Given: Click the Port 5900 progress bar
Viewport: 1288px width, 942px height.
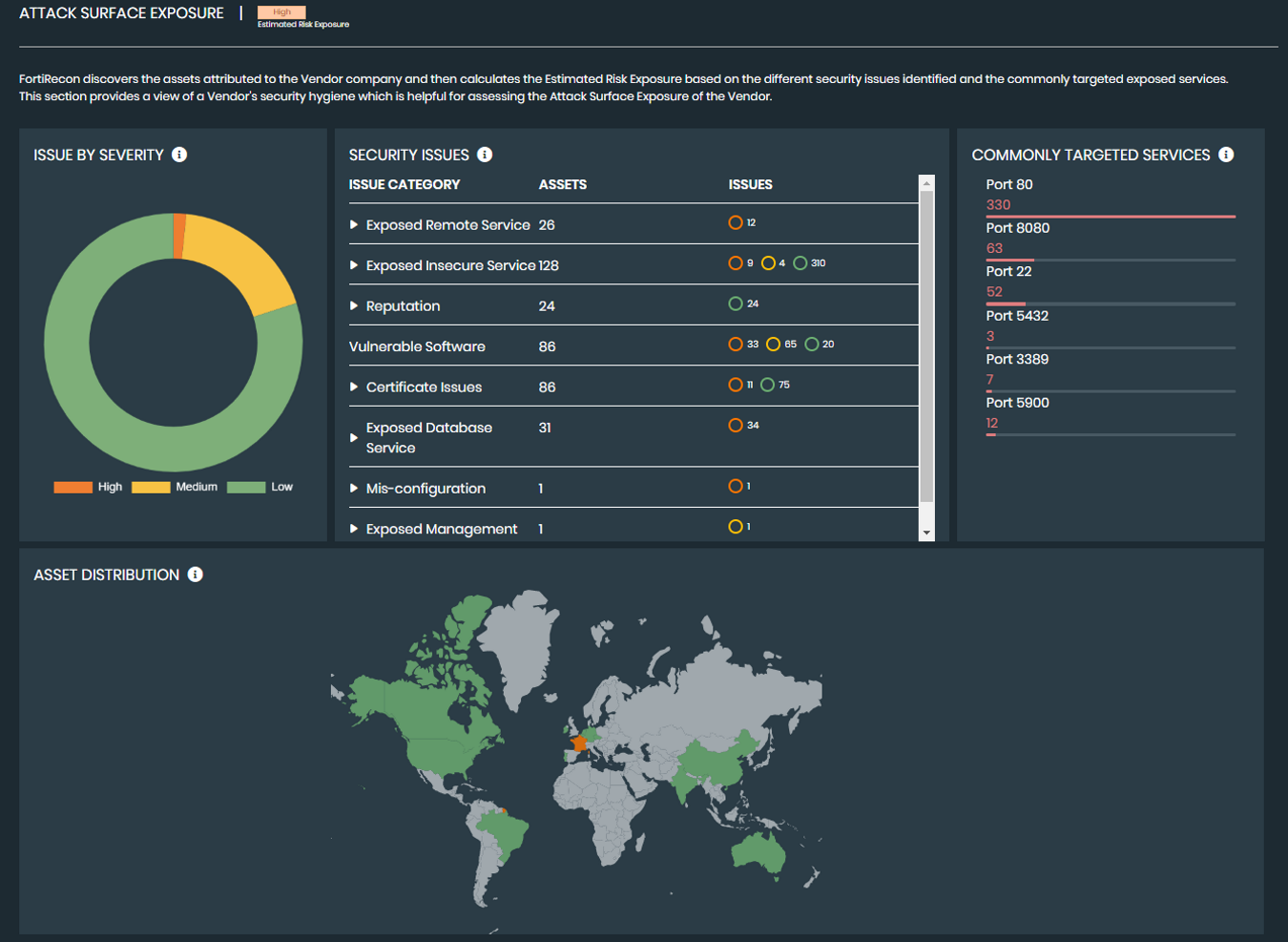Looking at the screenshot, I should [x=1111, y=434].
